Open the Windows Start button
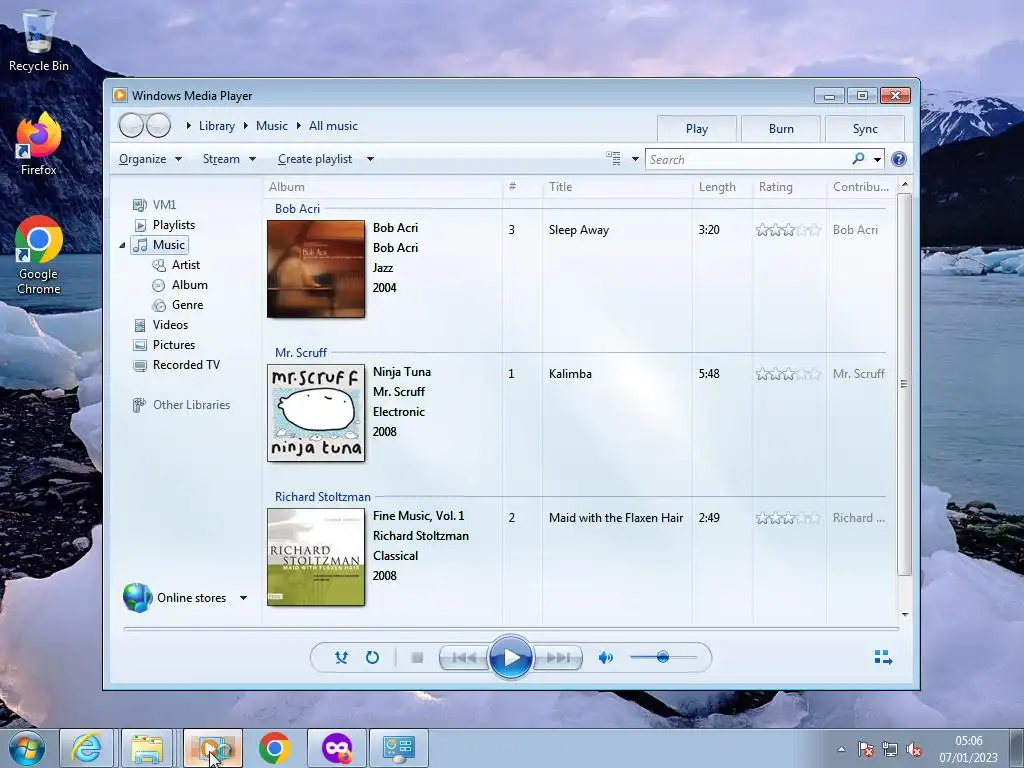The width and height of the screenshot is (1024, 768). tap(27, 748)
